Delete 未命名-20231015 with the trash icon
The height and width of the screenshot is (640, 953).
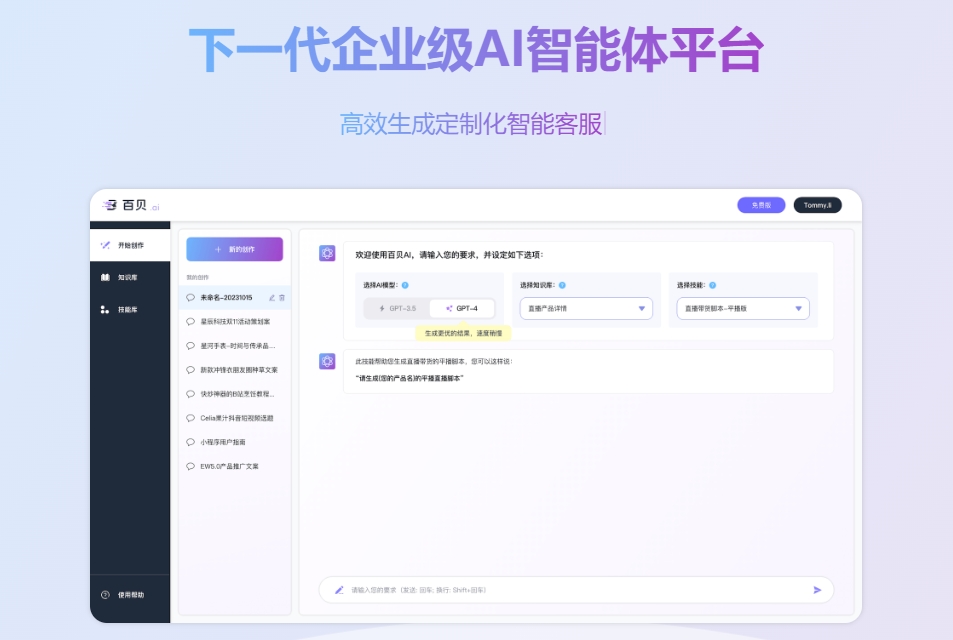point(280,297)
